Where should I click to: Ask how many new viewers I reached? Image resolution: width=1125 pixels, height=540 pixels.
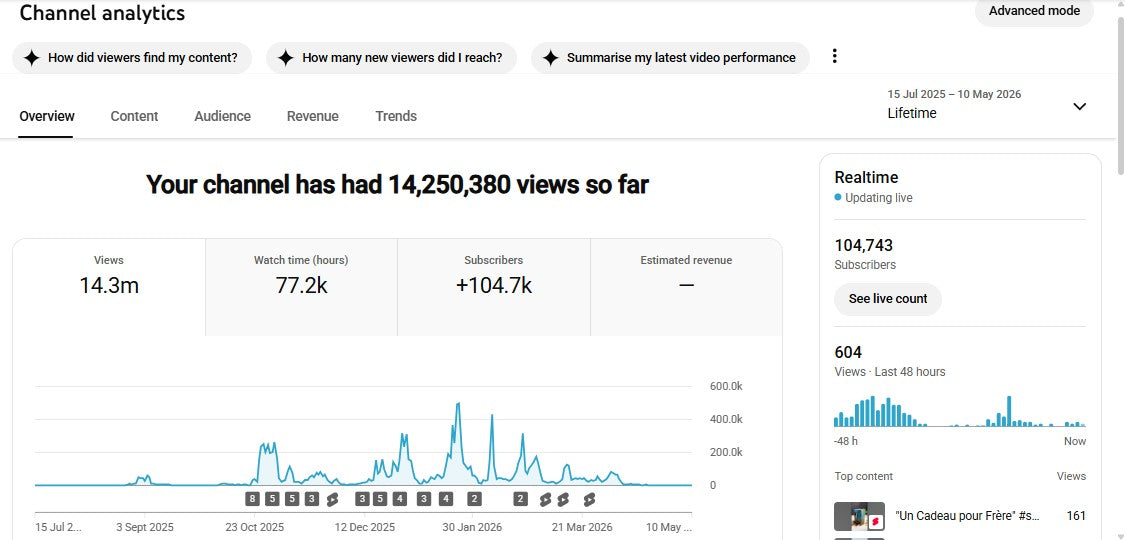[391, 58]
